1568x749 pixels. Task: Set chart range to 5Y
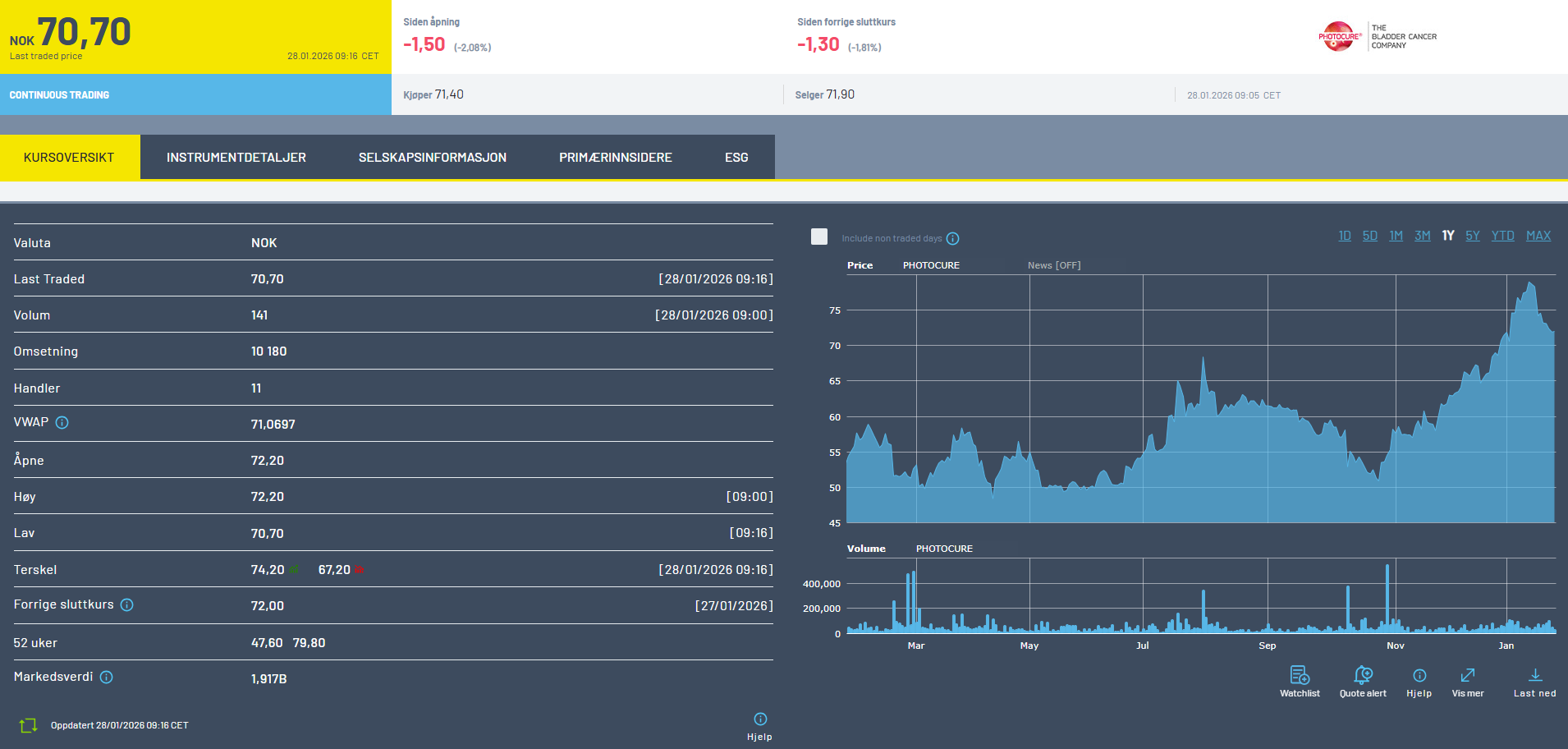(1472, 236)
